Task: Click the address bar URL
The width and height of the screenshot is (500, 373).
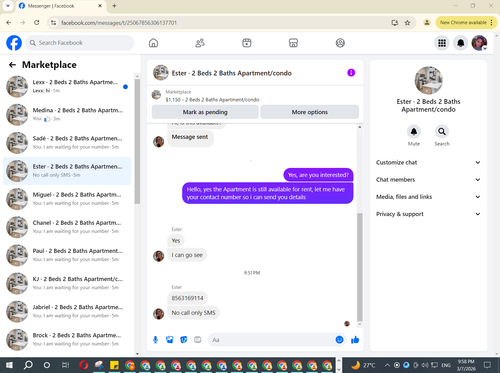Action: (x=119, y=23)
